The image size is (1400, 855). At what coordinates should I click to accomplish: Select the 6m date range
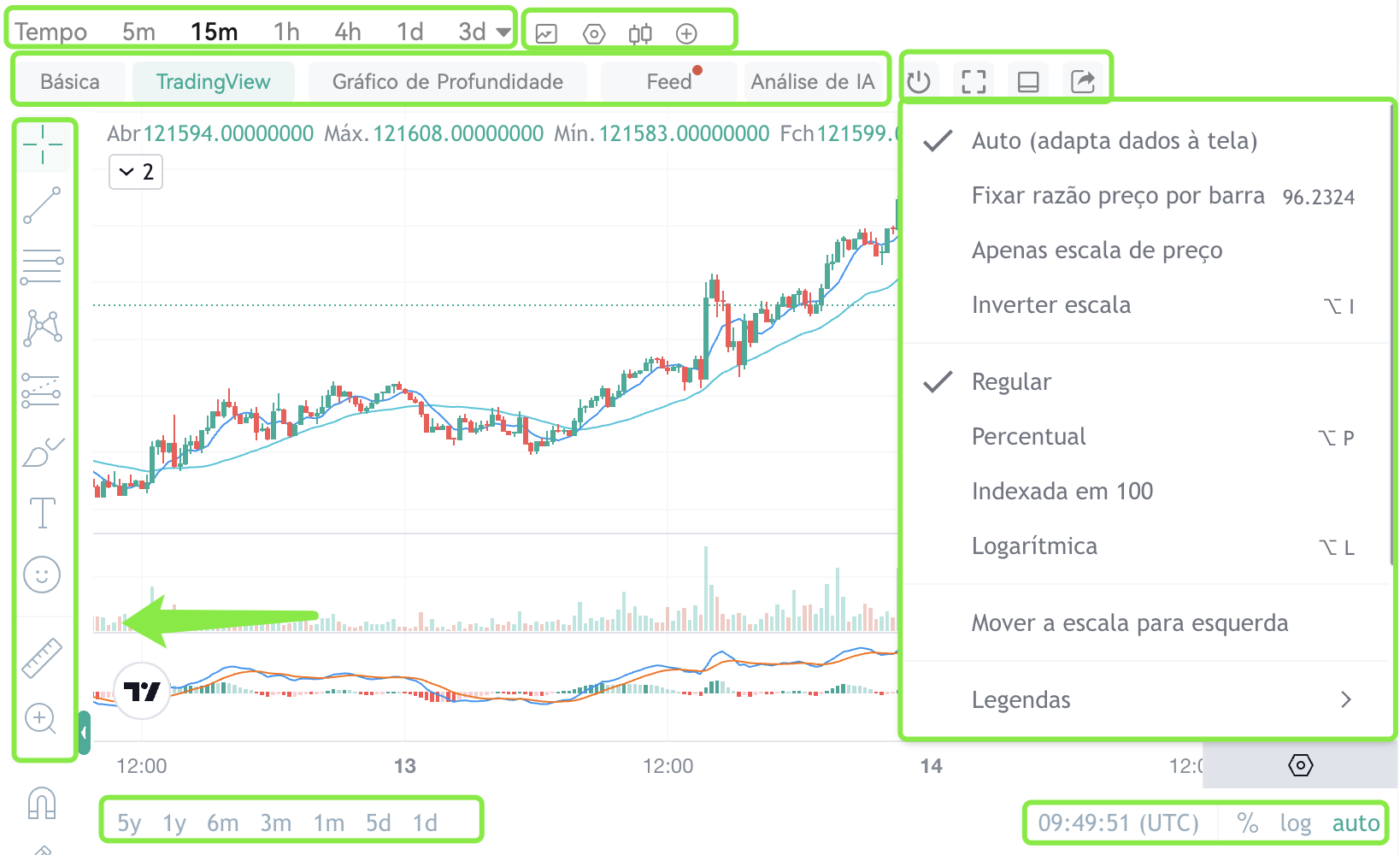pos(222,823)
